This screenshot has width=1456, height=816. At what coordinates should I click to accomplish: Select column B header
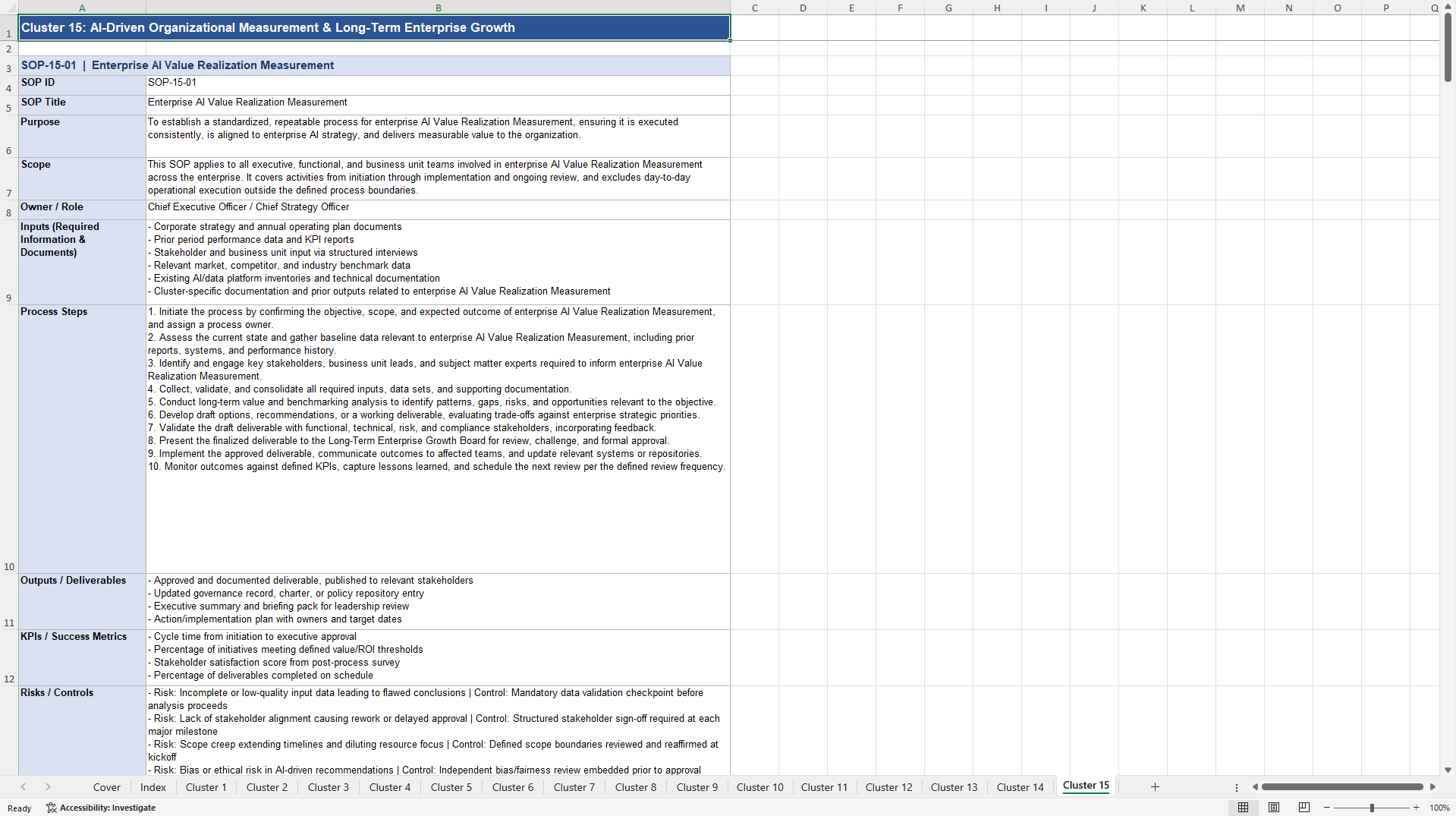(x=438, y=8)
